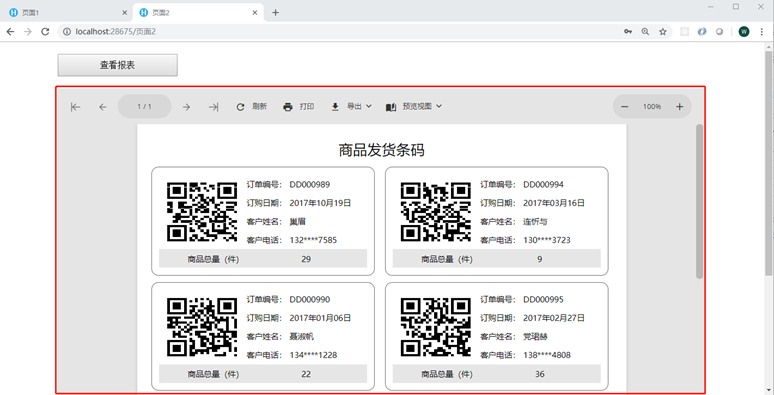The image size is (774, 395).
Task: Click the 打印 text label
Action: click(x=307, y=106)
